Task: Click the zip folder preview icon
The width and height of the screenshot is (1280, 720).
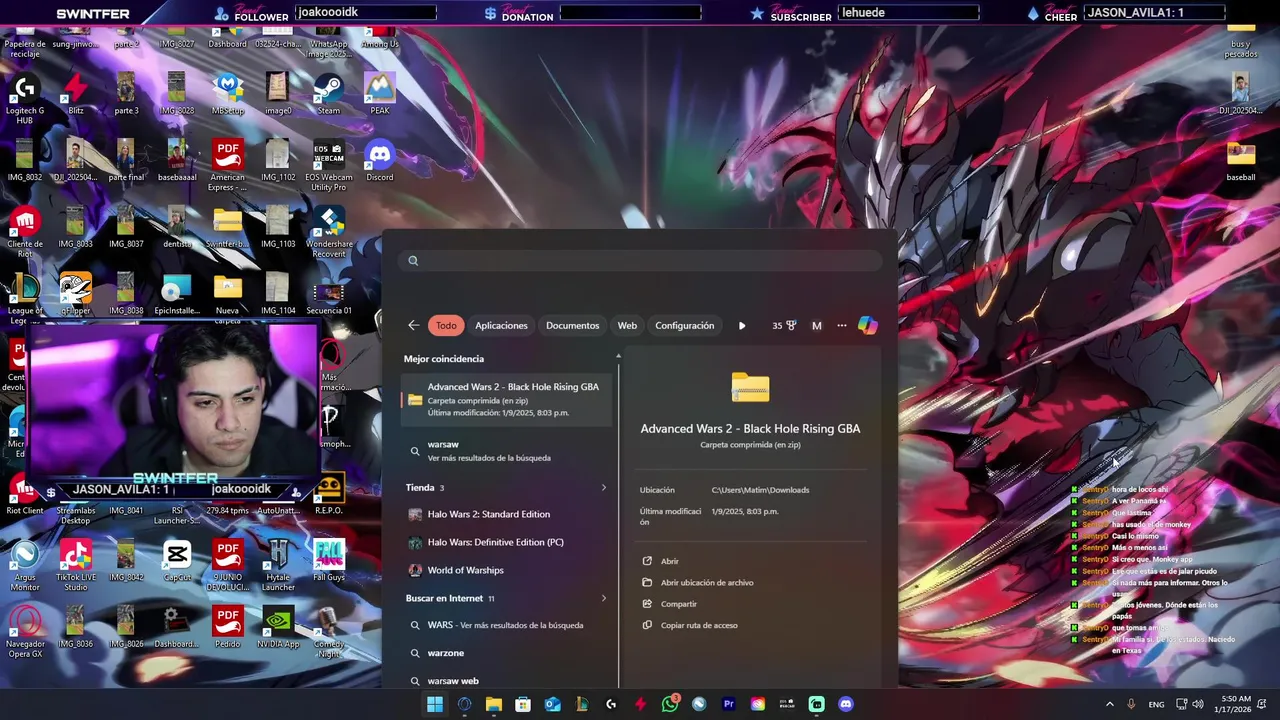Action: point(750,387)
